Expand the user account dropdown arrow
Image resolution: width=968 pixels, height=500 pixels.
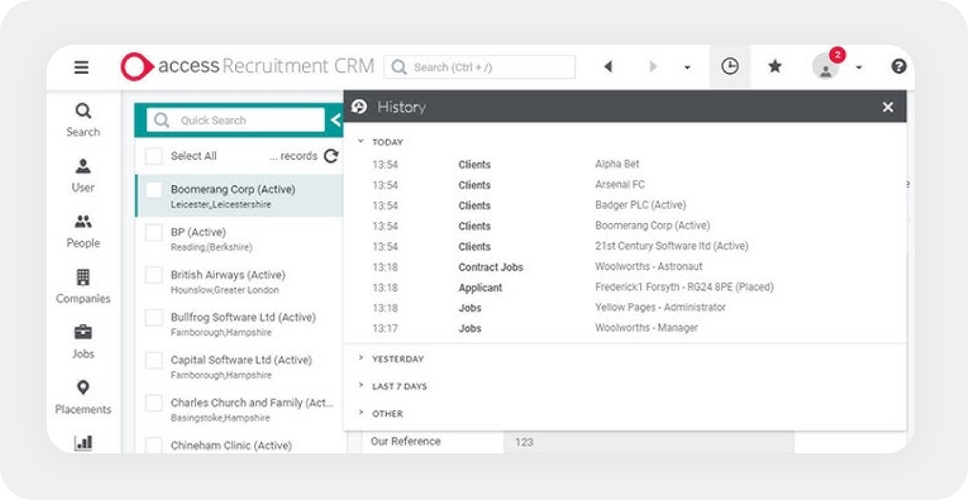[x=859, y=67]
